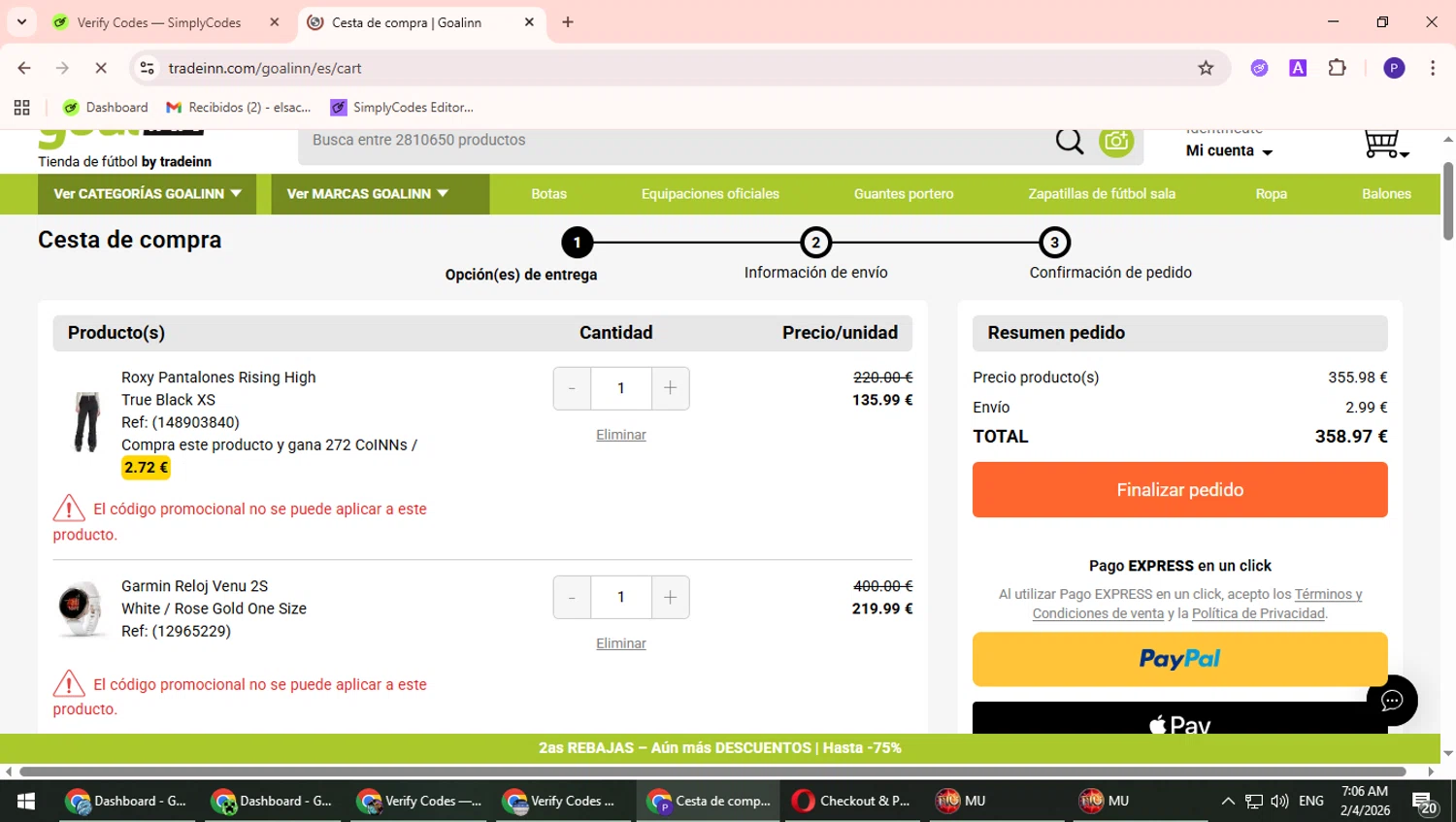1456x822 pixels.
Task: Close the Verify Codes SimplyCodes tab
Action: pos(275,22)
